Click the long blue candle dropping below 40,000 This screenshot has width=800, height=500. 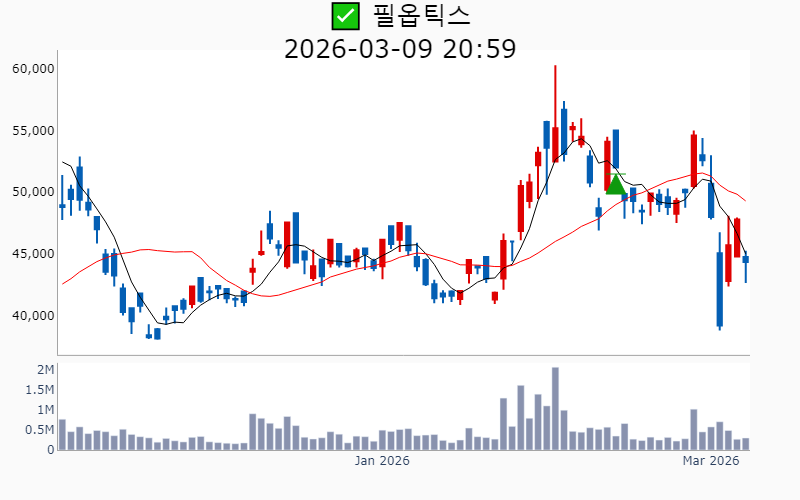tap(719, 288)
